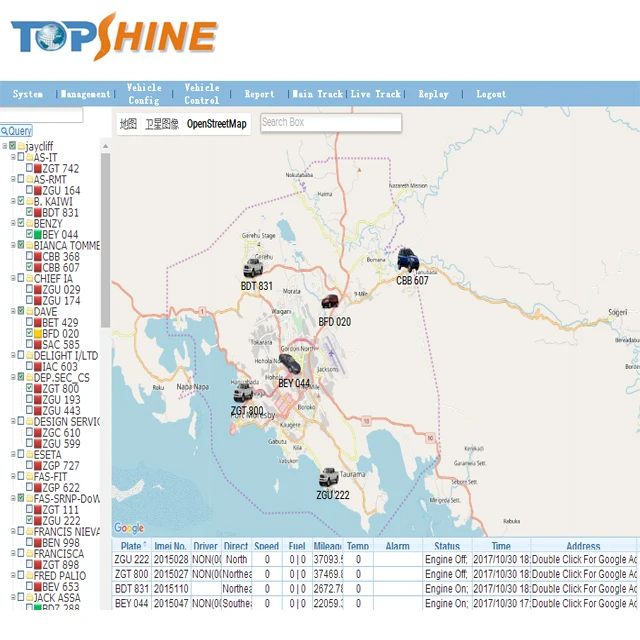Switch map to 卫星图像 satellite layer

tap(162, 124)
